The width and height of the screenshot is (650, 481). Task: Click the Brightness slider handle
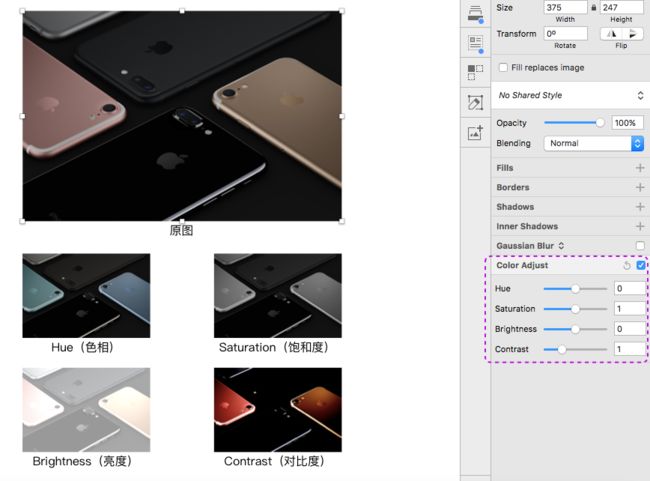(x=575, y=329)
